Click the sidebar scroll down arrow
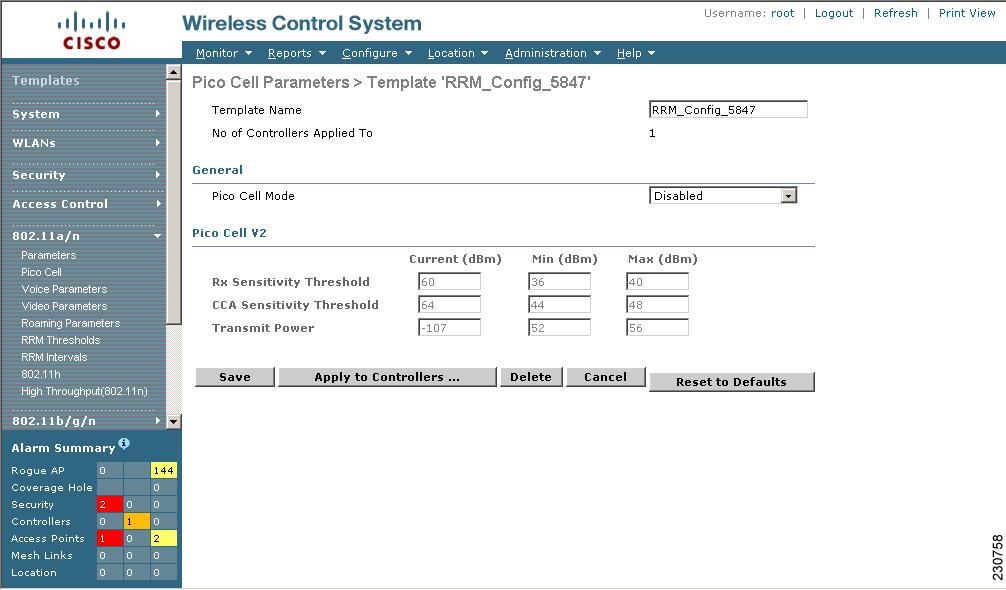The image size is (1006, 590). tap(173, 421)
